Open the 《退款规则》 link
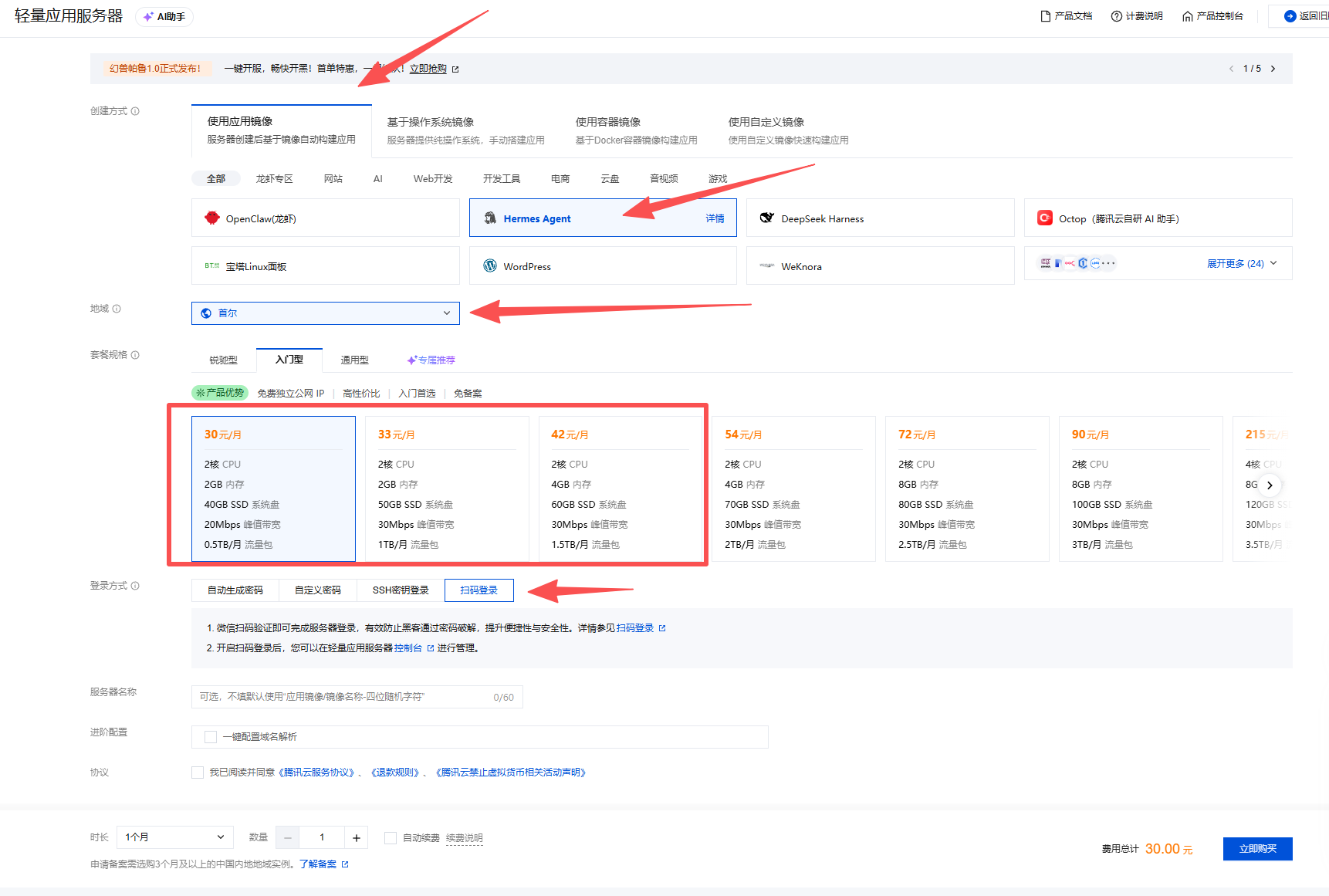Image resolution: width=1329 pixels, height=896 pixels. (x=395, y=773)
